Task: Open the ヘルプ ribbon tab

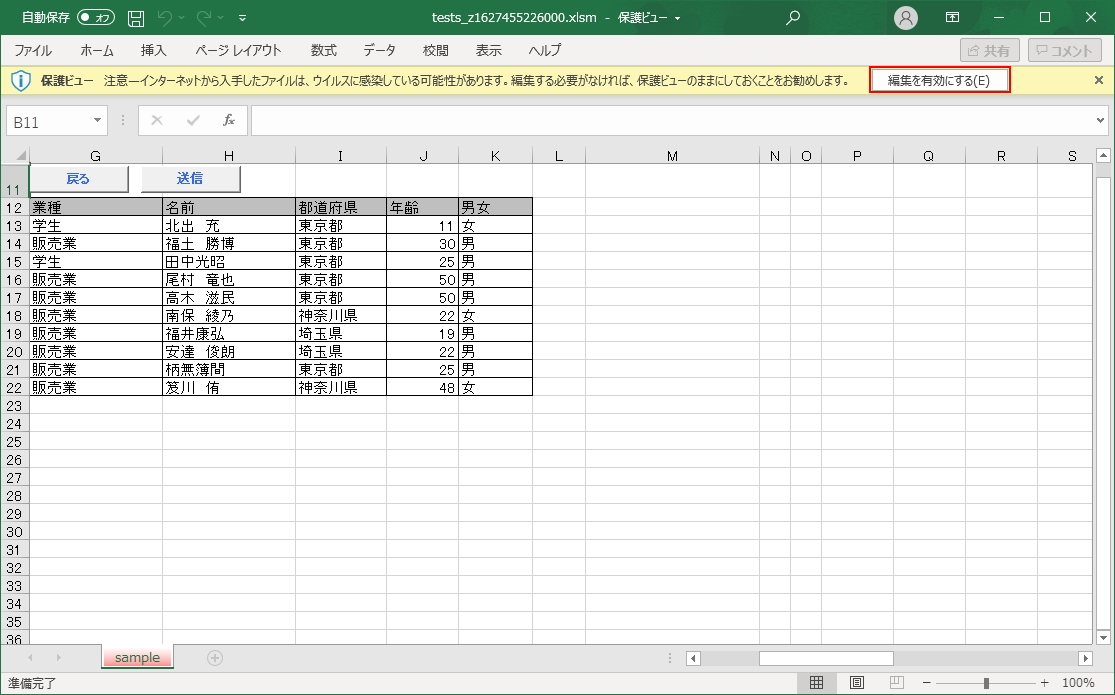Action: (x=545, y=51)
